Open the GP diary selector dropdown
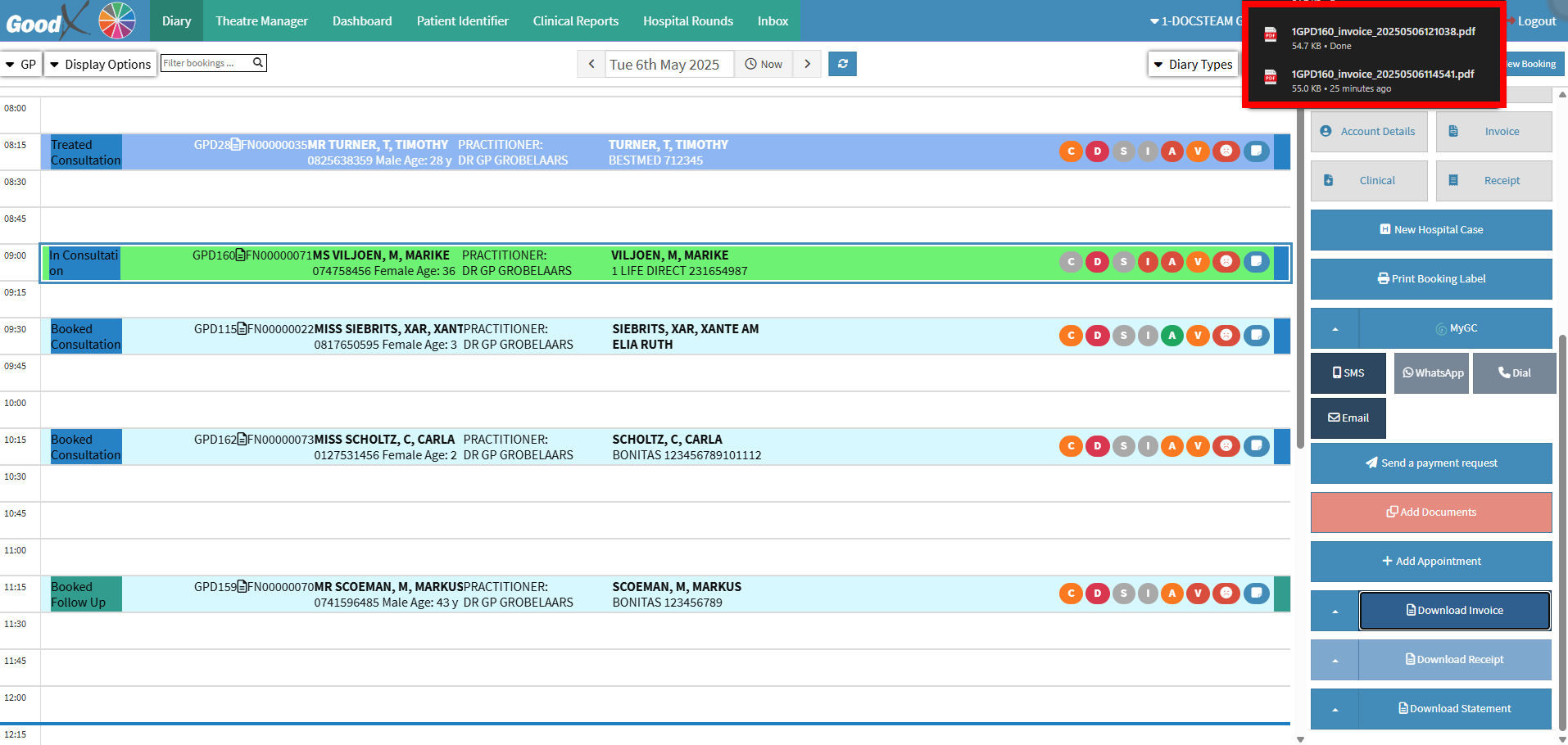1568x745 pixels. 21,64
